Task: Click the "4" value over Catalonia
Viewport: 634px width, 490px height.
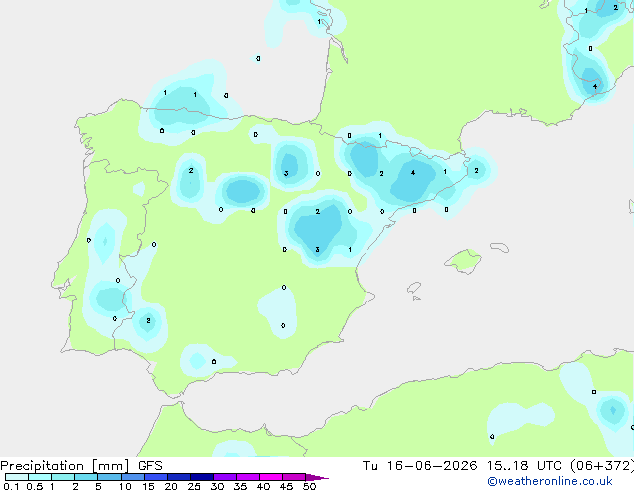Action: (x=413, y=173)
